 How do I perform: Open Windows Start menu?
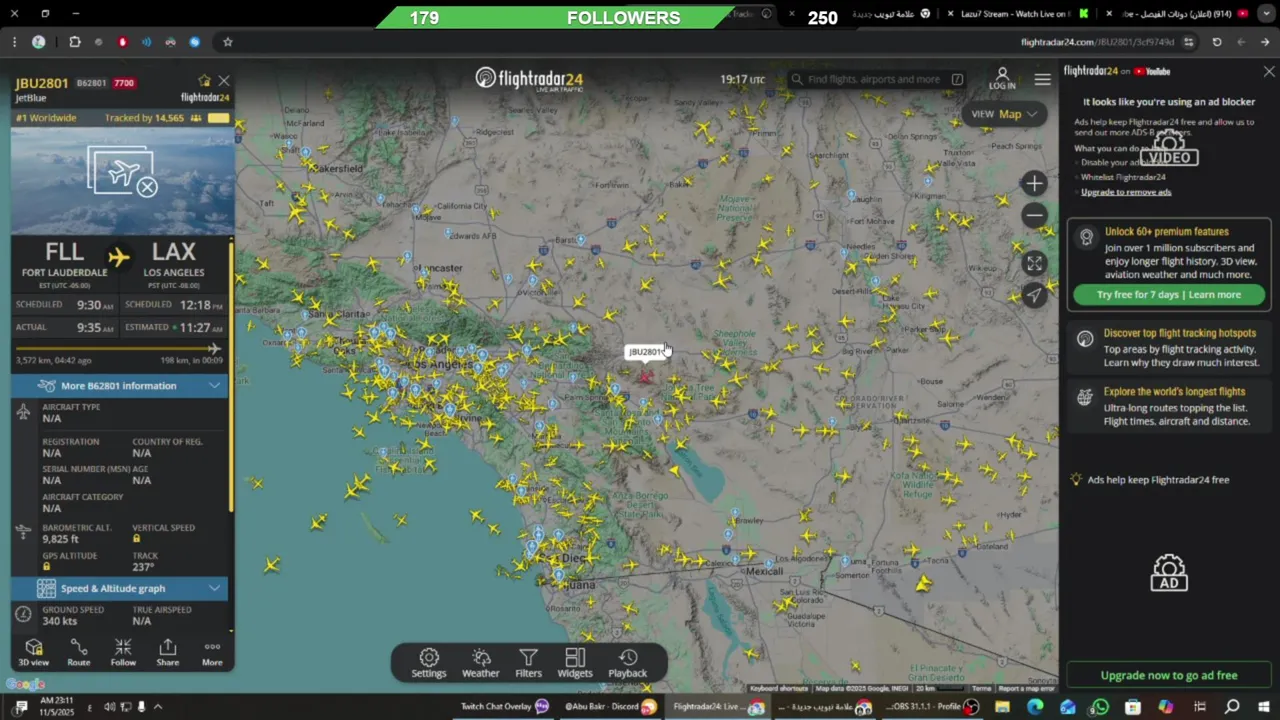[1264, 707]
